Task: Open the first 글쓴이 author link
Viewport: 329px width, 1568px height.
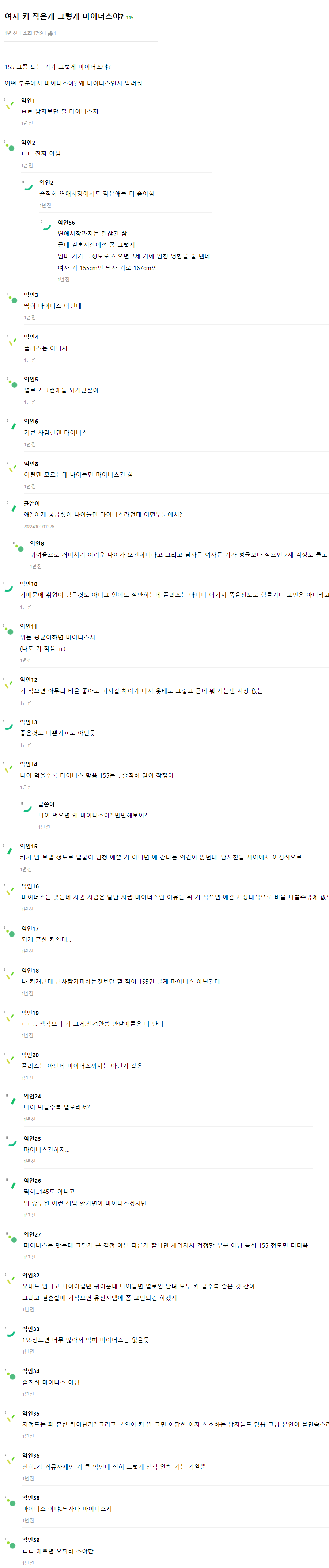Action: 32,504
